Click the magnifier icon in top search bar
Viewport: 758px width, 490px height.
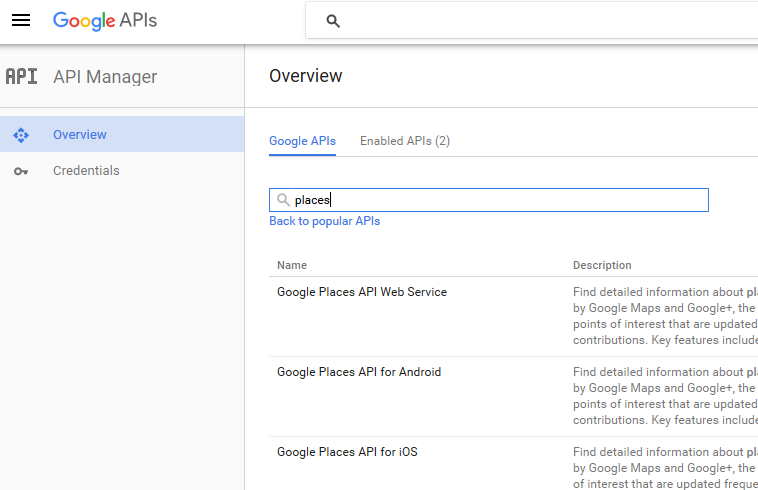[334, 21]
